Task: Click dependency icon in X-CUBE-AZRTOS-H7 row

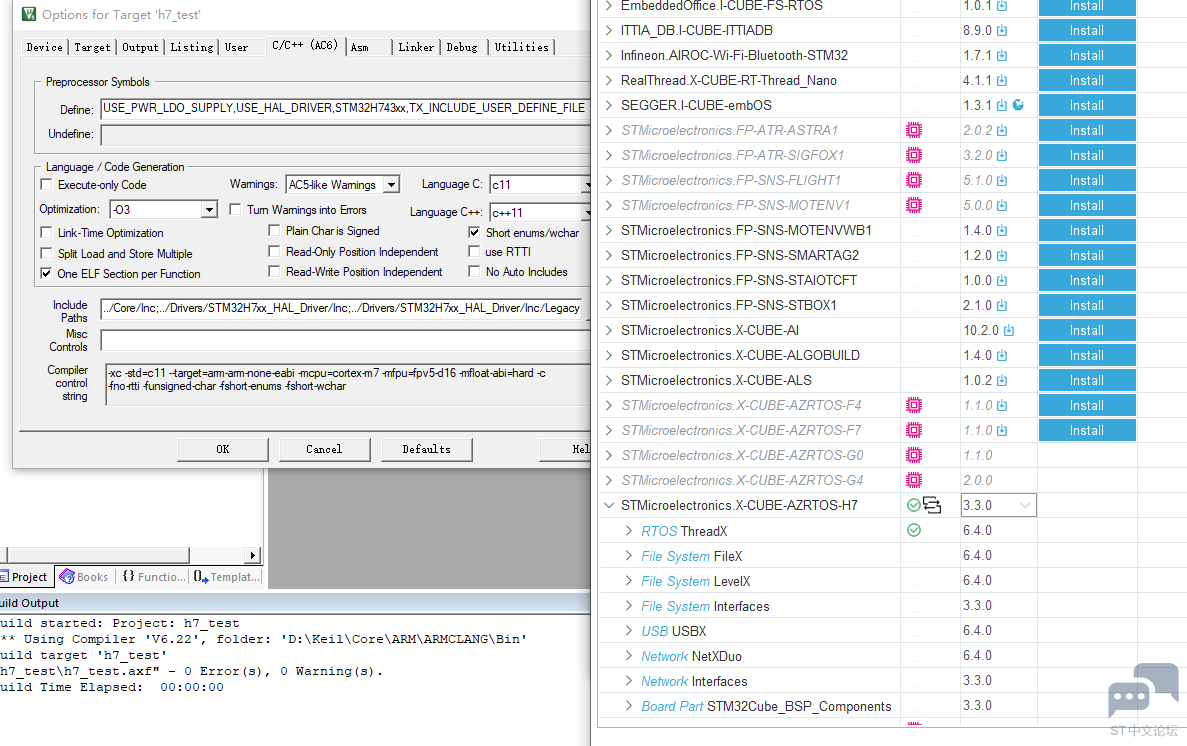Action: (932, 505)
